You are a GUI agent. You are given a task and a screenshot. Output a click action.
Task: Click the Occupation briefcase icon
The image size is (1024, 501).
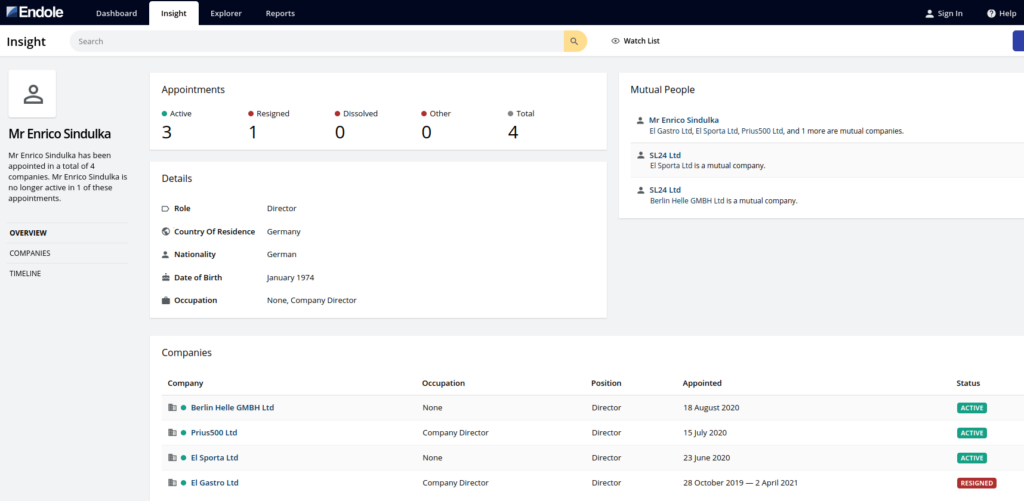165,300
